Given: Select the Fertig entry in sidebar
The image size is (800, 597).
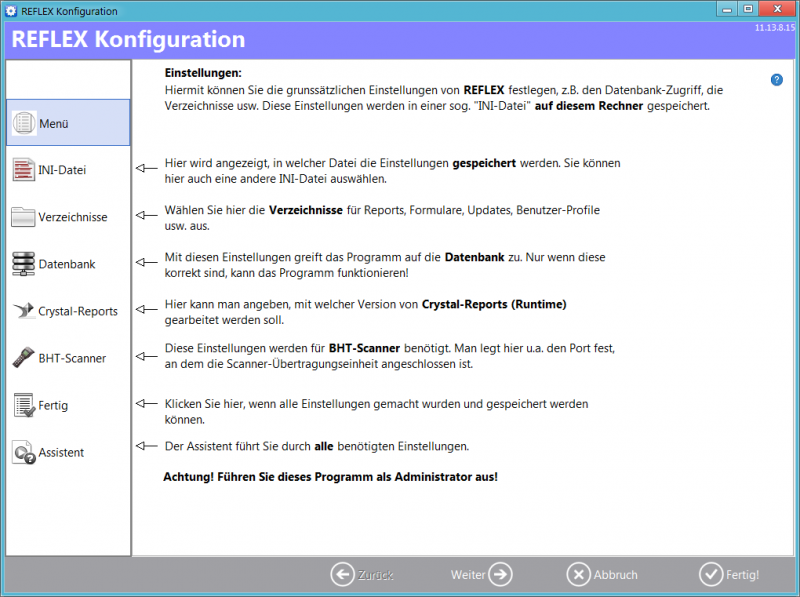Looking at the screenshot, I should [x=68, y=405].
